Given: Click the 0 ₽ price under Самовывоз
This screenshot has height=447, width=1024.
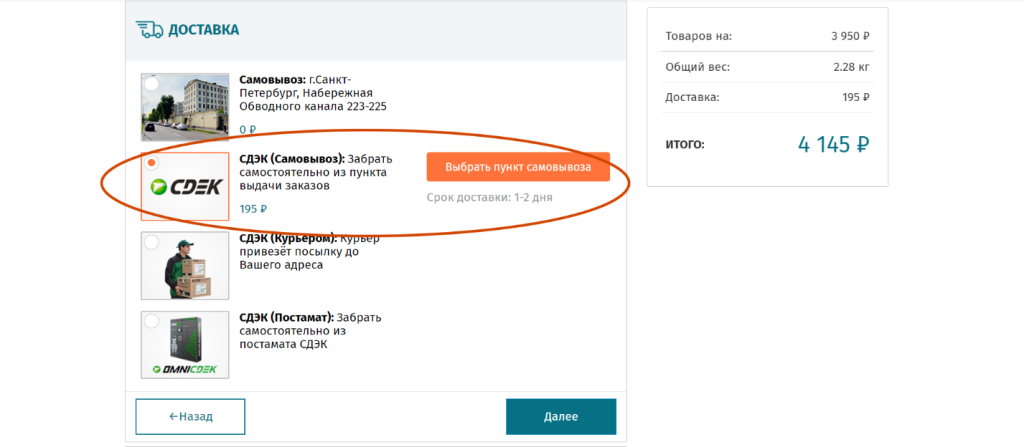Looking at the screenshot, I should tap(248, 129).
